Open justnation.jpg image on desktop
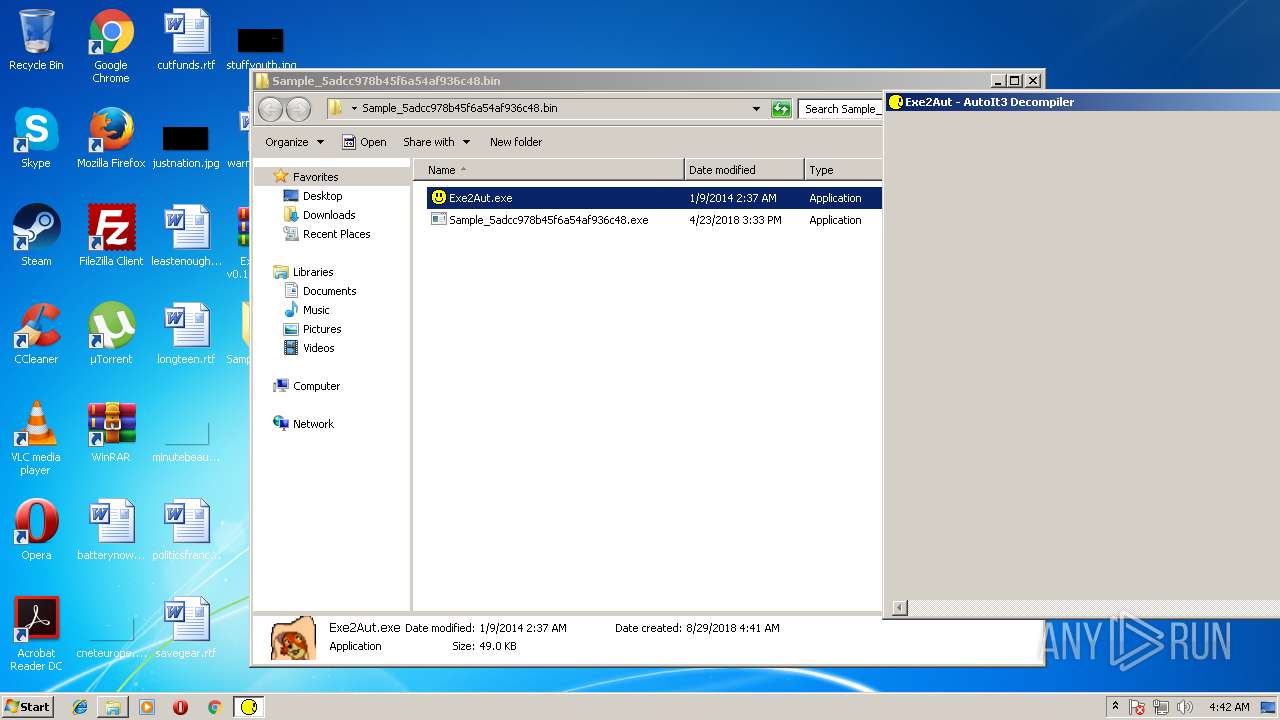This screenshot has height=720, width=1280. click(186, 146)
